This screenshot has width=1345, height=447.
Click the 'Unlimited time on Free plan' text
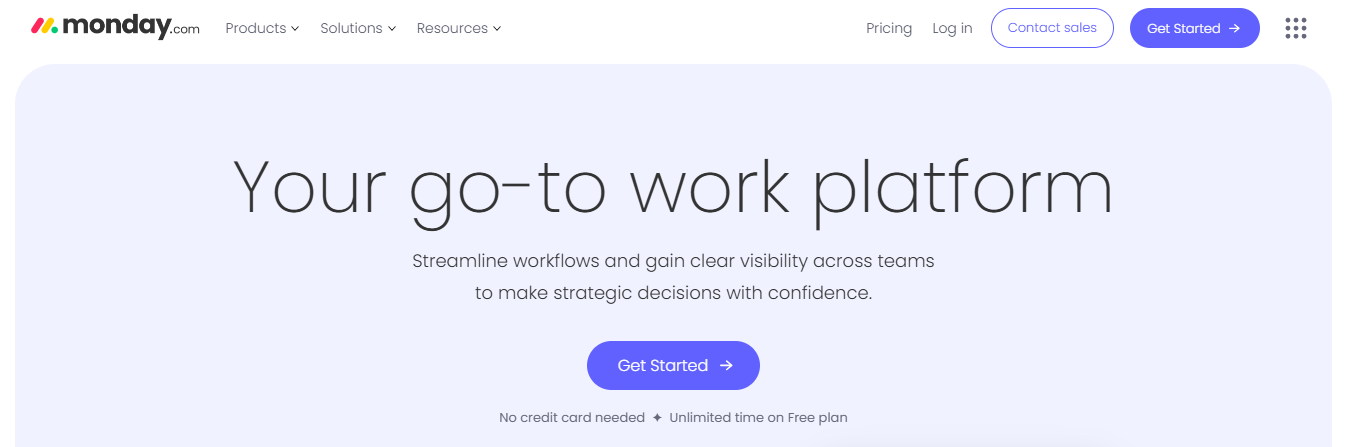758,417
